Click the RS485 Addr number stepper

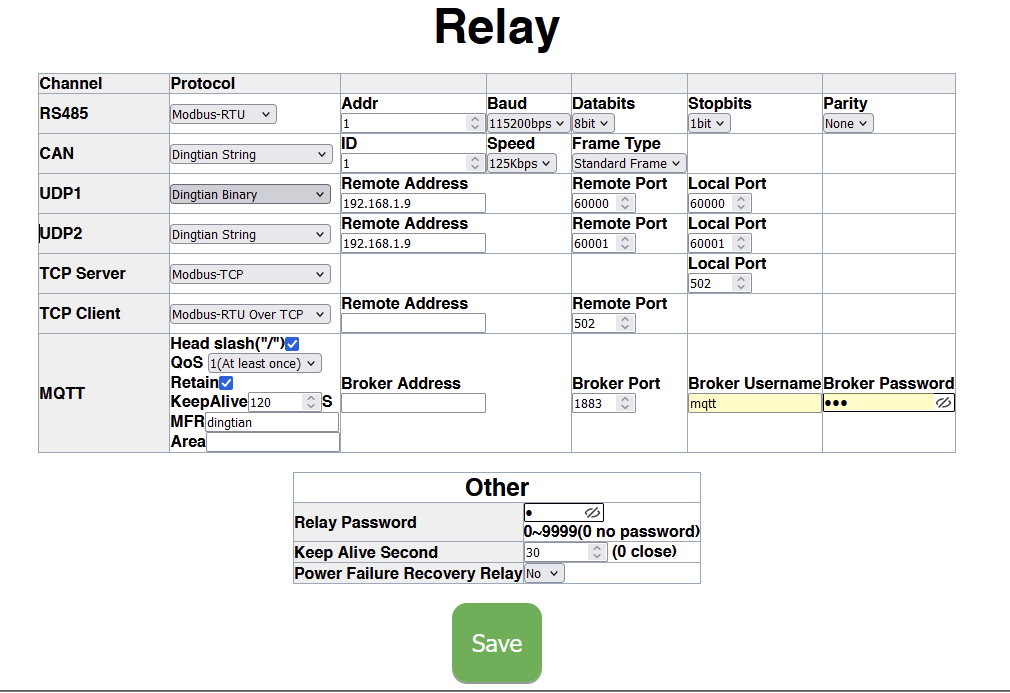475,124
